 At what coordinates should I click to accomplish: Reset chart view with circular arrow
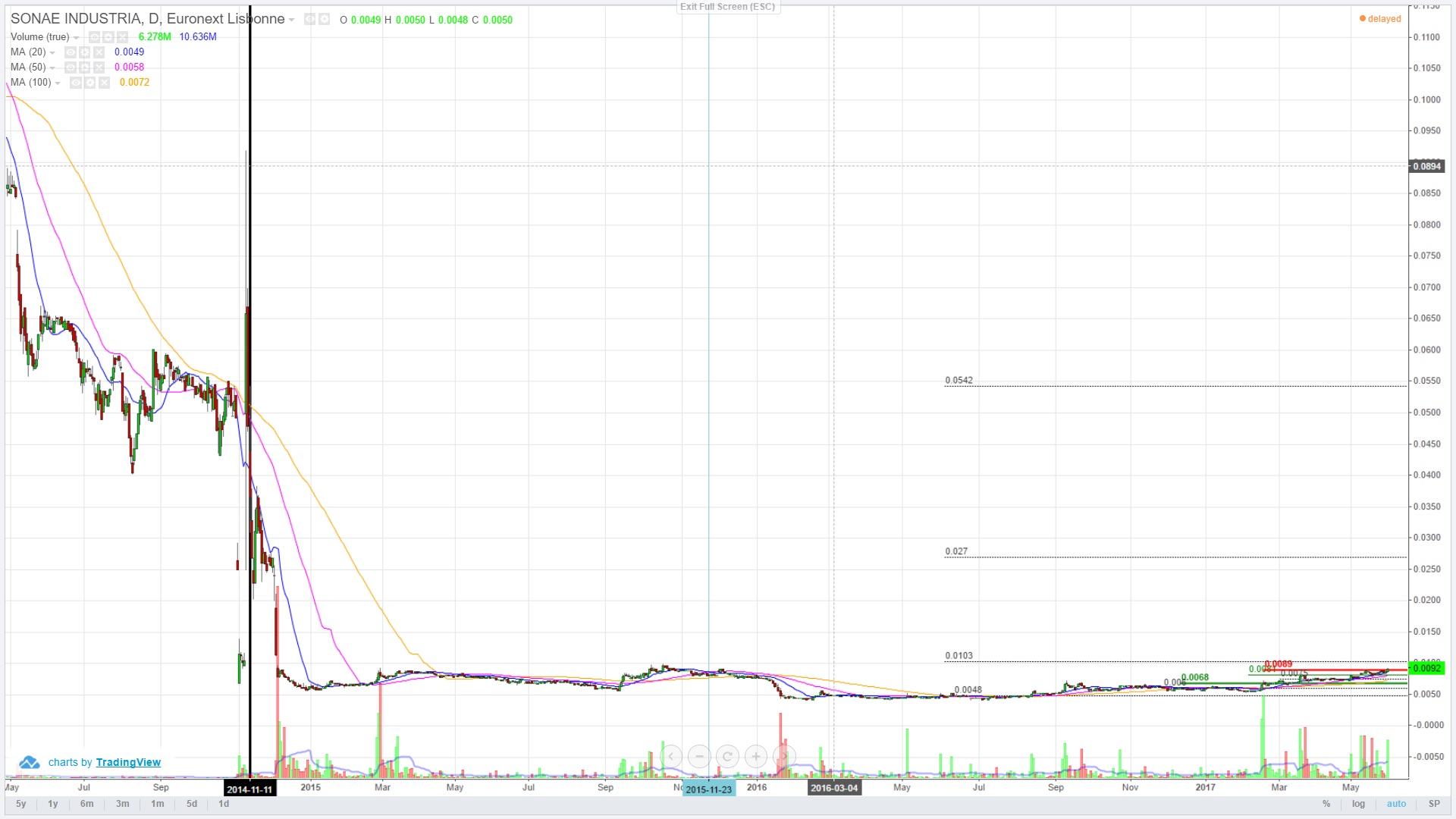click(x=727, y=756)
